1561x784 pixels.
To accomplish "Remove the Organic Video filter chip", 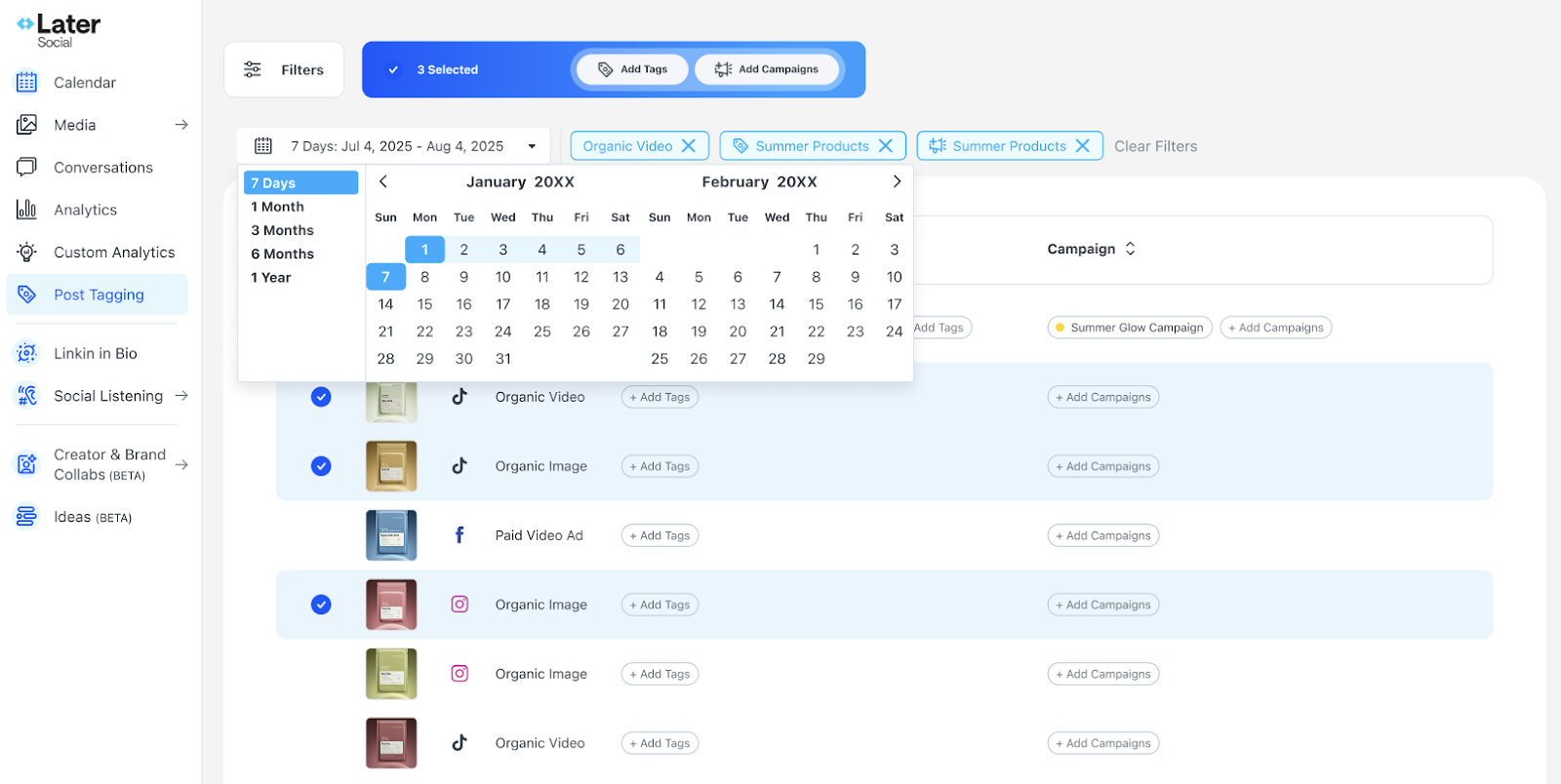I will click(x=689, y=146).
